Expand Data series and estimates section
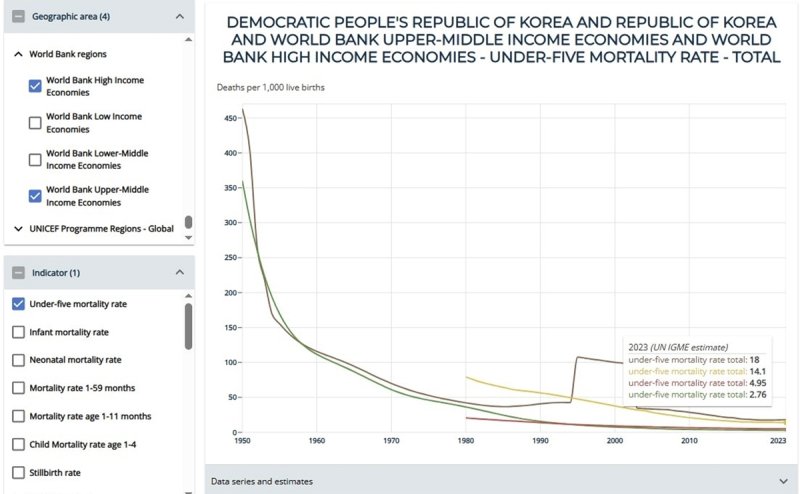This screenshot has height=494, width=800. click(x=781, y=481)
